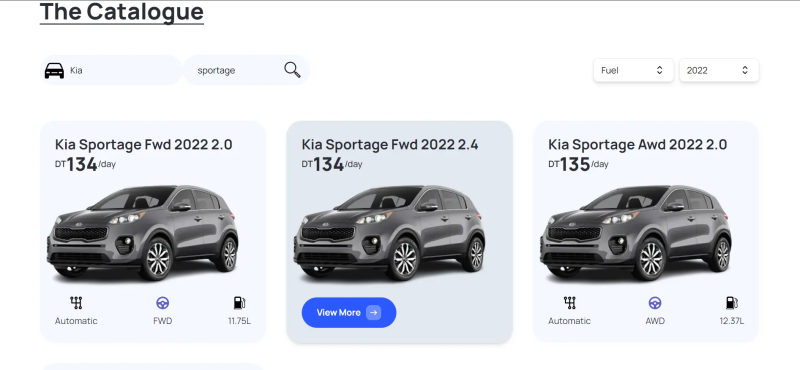This screenshot has width=800, height=370.
Task: Click arrow icon inside View More button
Action: [373, 312]
